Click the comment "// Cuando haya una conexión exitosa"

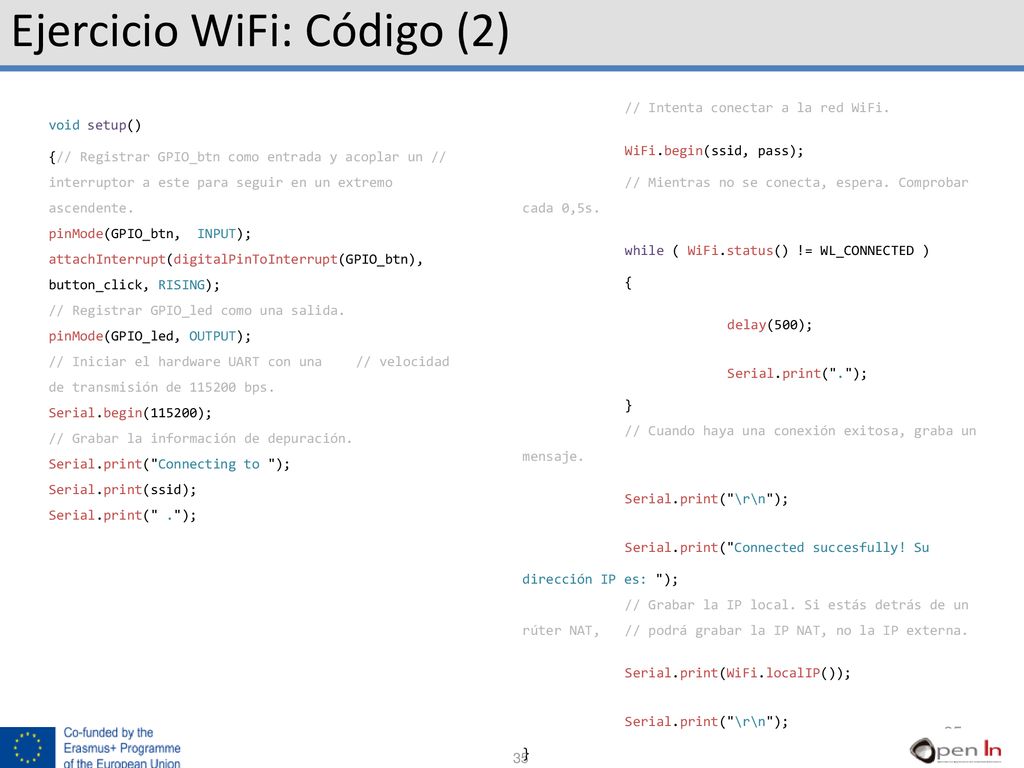click(765, 431)
